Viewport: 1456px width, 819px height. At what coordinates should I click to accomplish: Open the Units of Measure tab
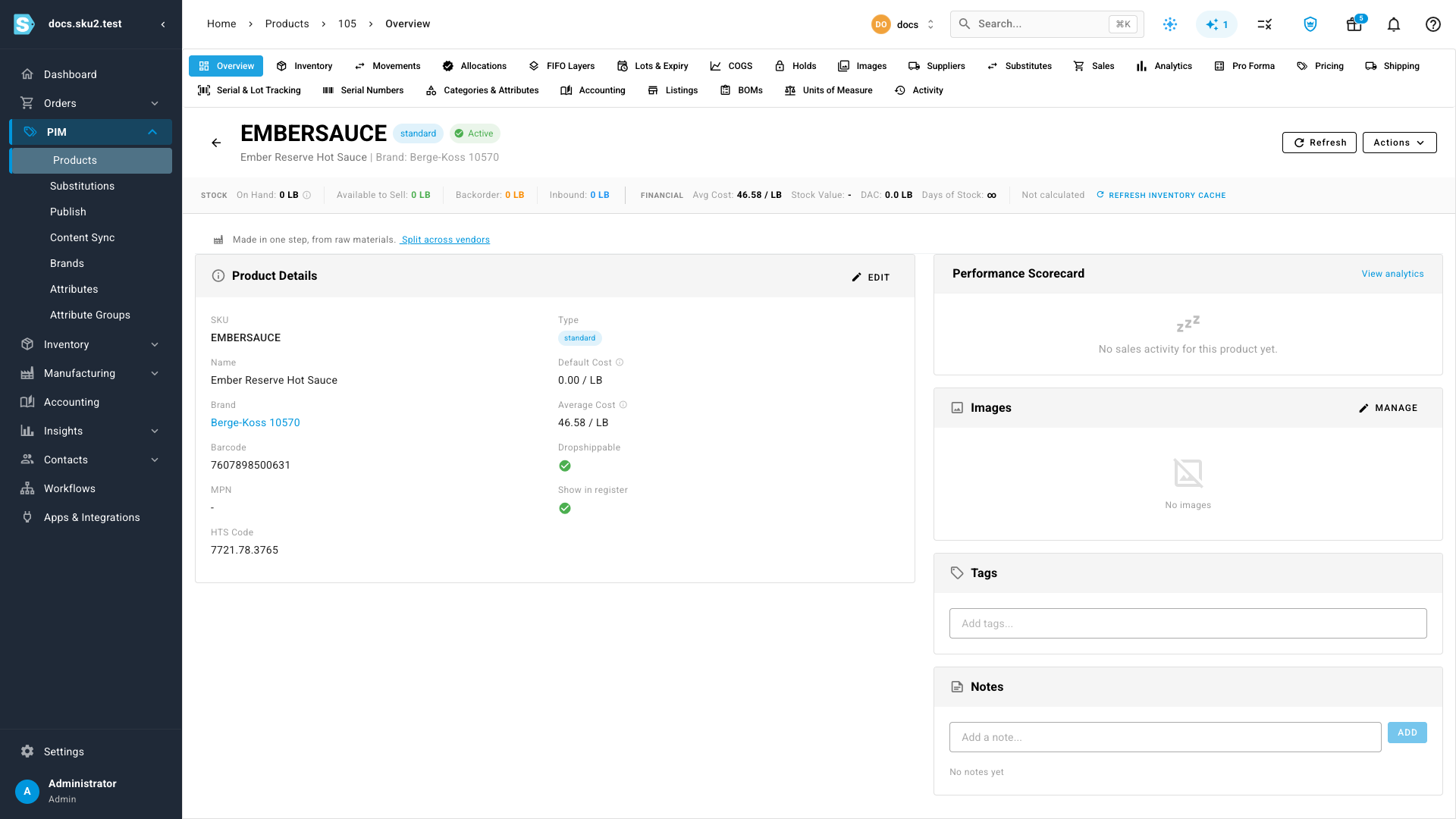[829, 90]
